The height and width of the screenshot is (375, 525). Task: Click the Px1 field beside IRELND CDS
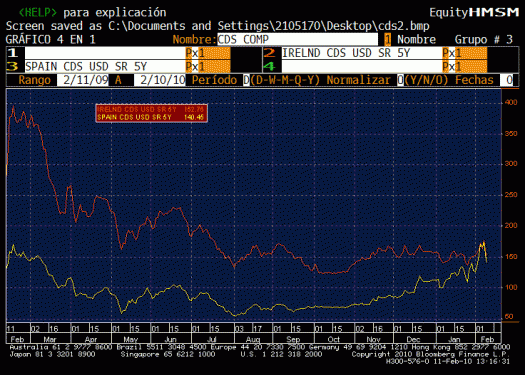(465, 53)
